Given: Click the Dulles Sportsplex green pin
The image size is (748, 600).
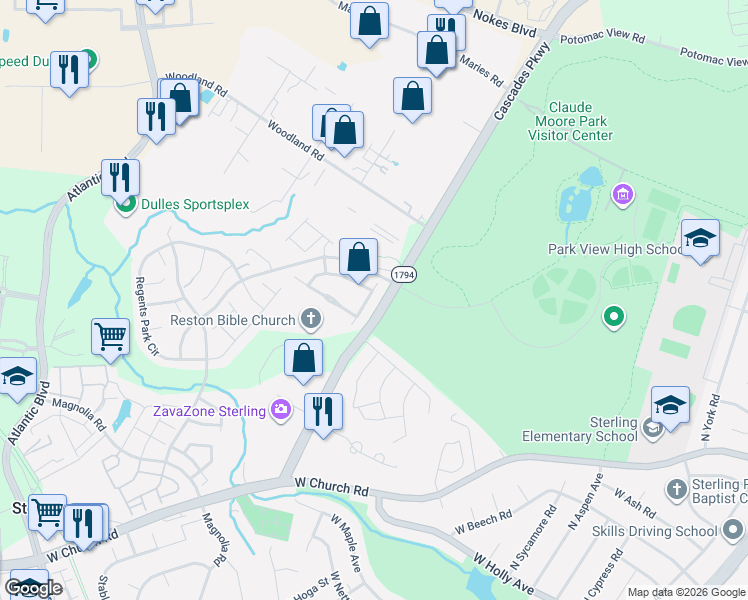Looking at the screenshot, I should (125, 206).
